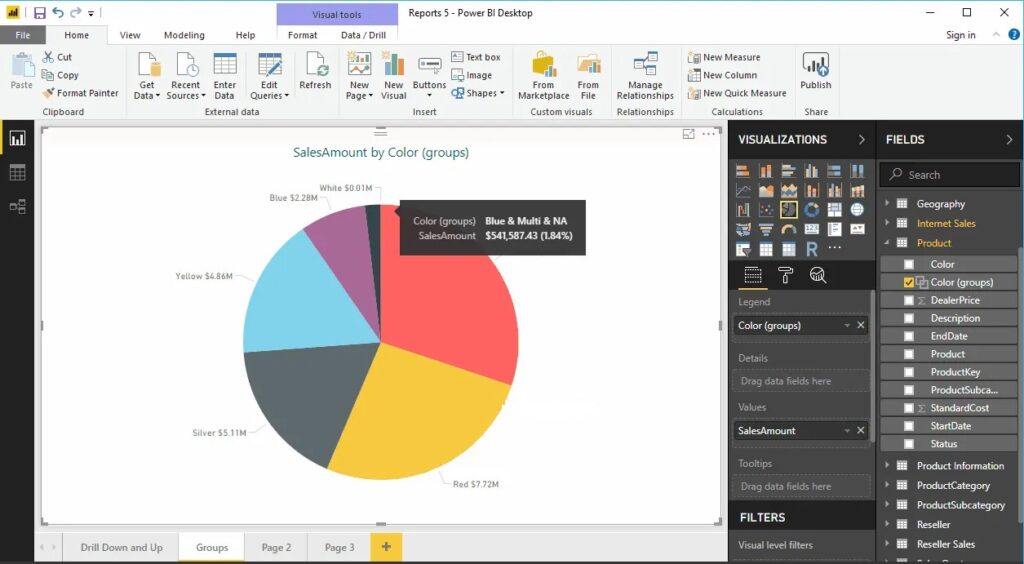Open the File menu tab
Image resolution: width=1024 pixels, height=564 pixels.
point(23,35)
